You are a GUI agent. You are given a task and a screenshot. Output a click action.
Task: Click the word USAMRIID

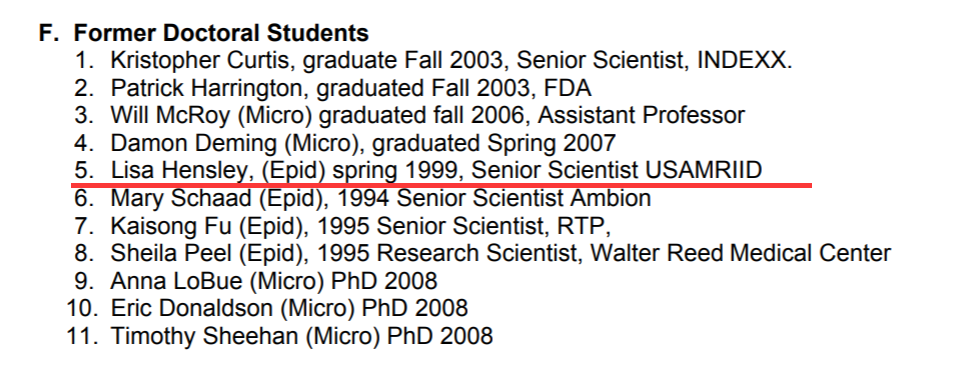coord(704,170)
